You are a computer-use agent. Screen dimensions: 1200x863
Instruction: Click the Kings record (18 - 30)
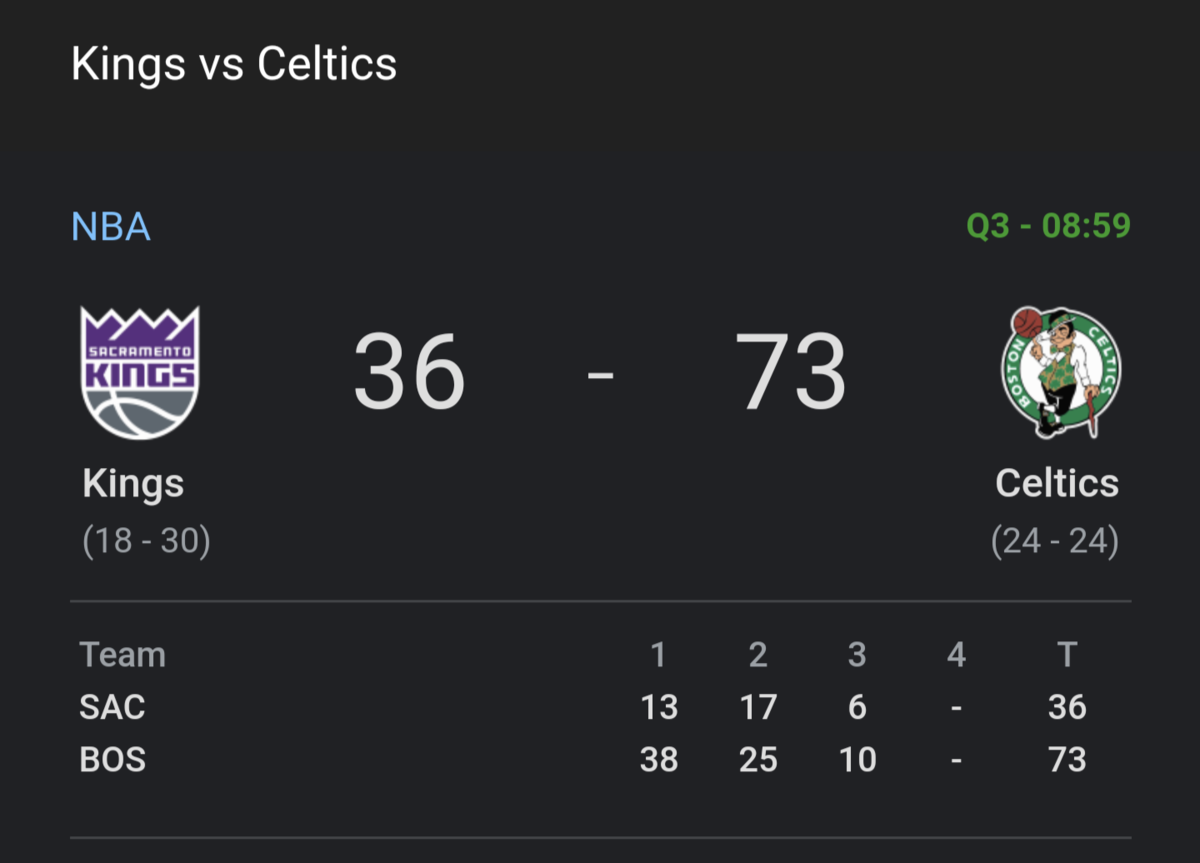tap(146, 541)
